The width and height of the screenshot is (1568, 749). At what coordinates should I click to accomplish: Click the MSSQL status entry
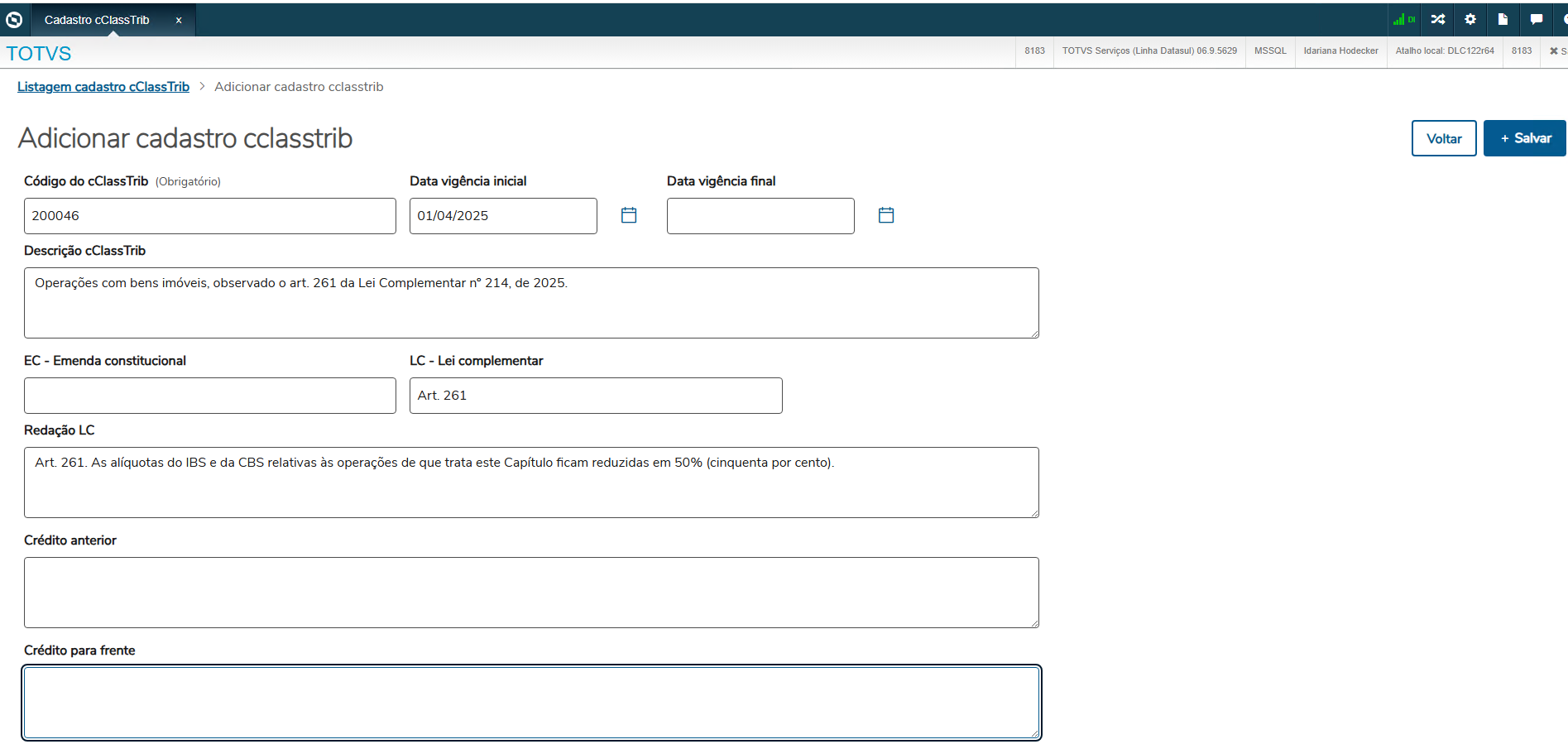1270,51
